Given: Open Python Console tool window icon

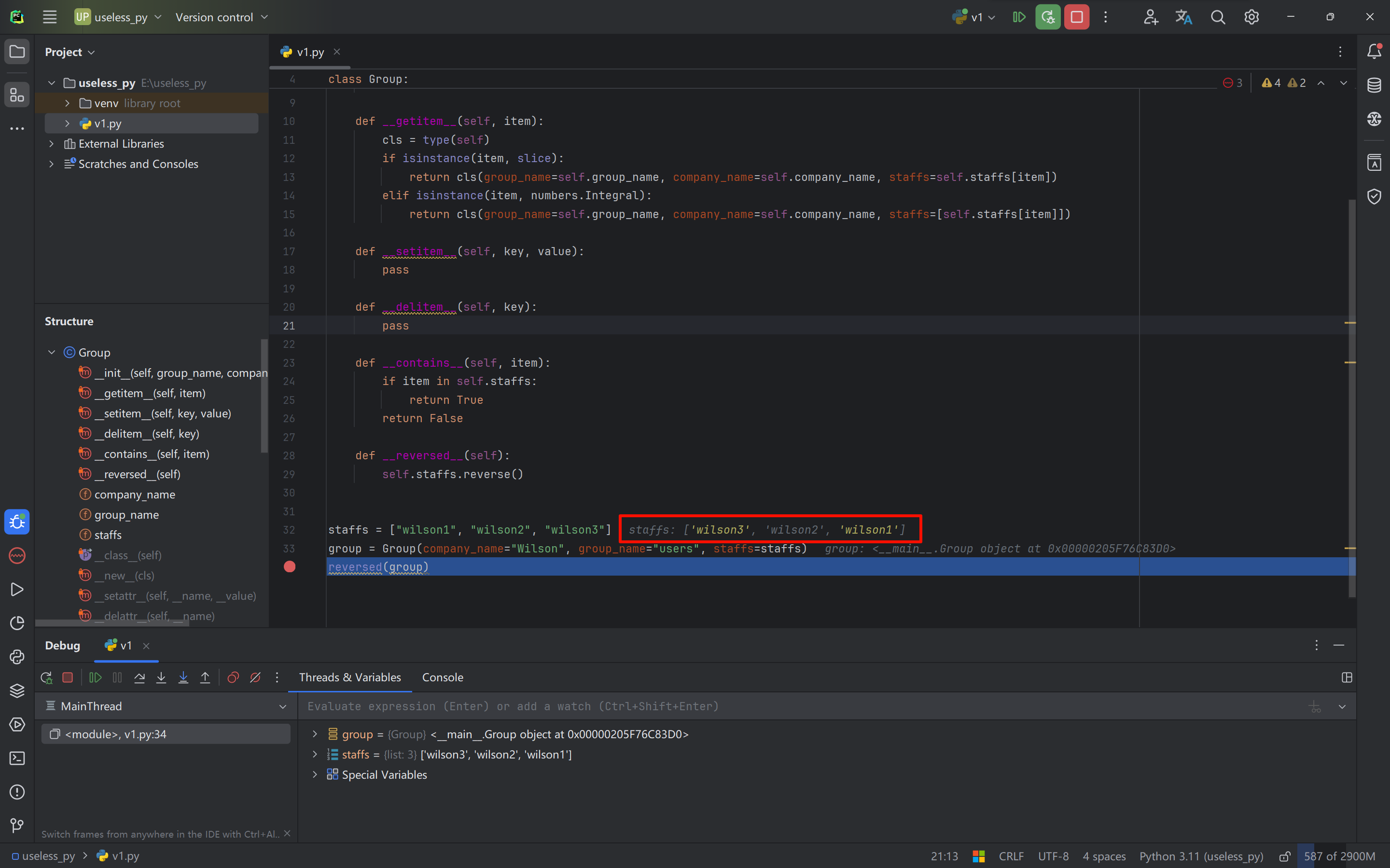Looking at the screenshot, I should coord(17,657).
